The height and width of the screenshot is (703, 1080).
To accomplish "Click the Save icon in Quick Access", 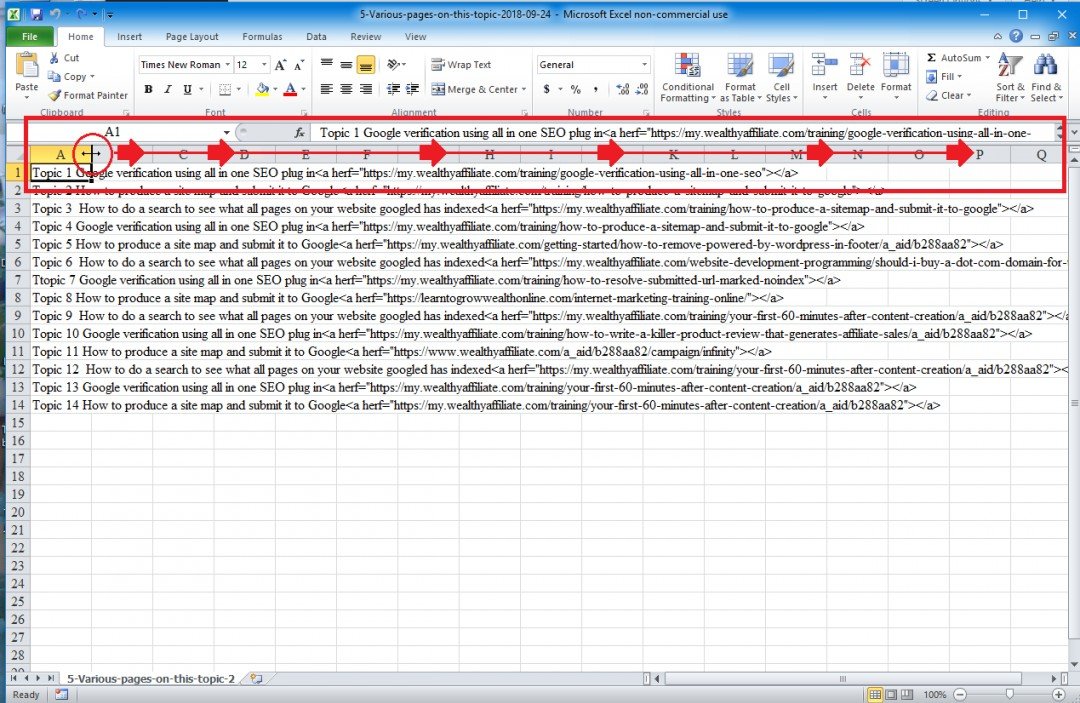I will point(36,14).
